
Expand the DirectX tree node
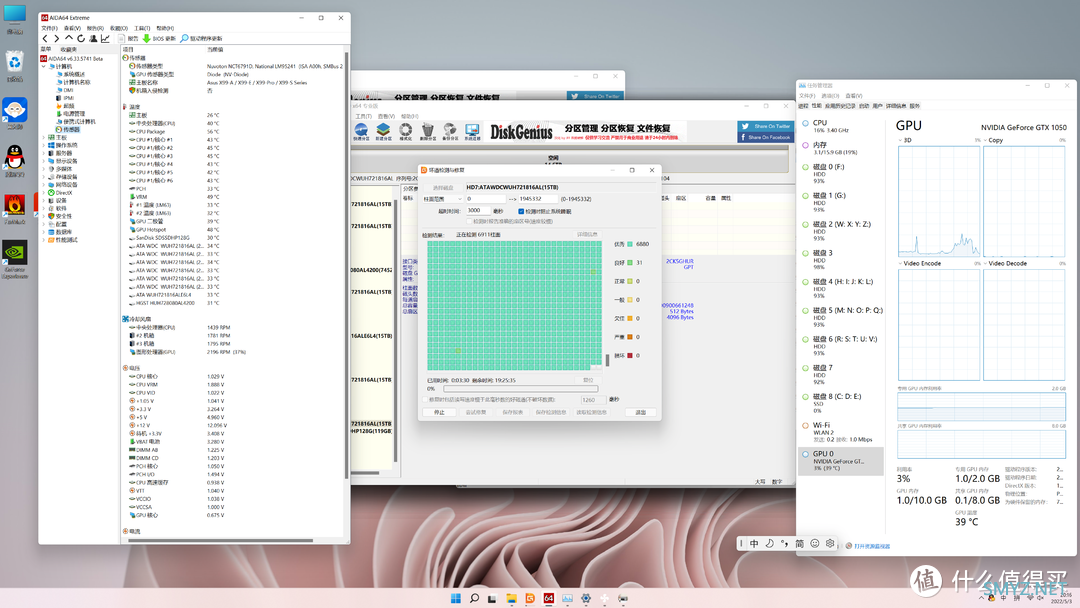pyautogui.click(x=44, y=193)
